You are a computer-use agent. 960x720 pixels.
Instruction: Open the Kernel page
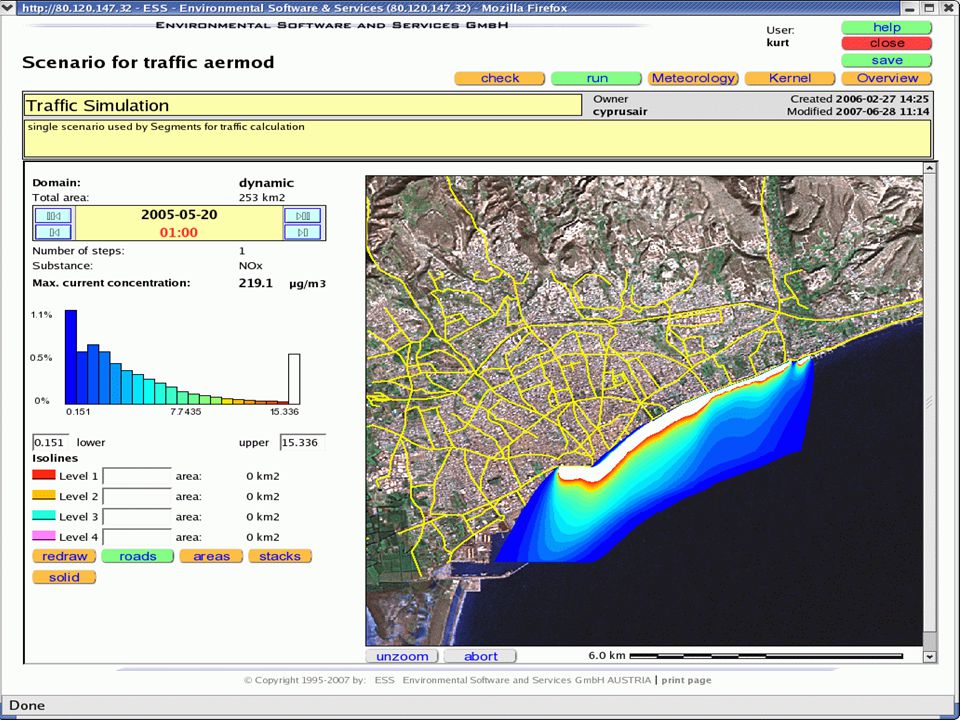pos(790,78)
